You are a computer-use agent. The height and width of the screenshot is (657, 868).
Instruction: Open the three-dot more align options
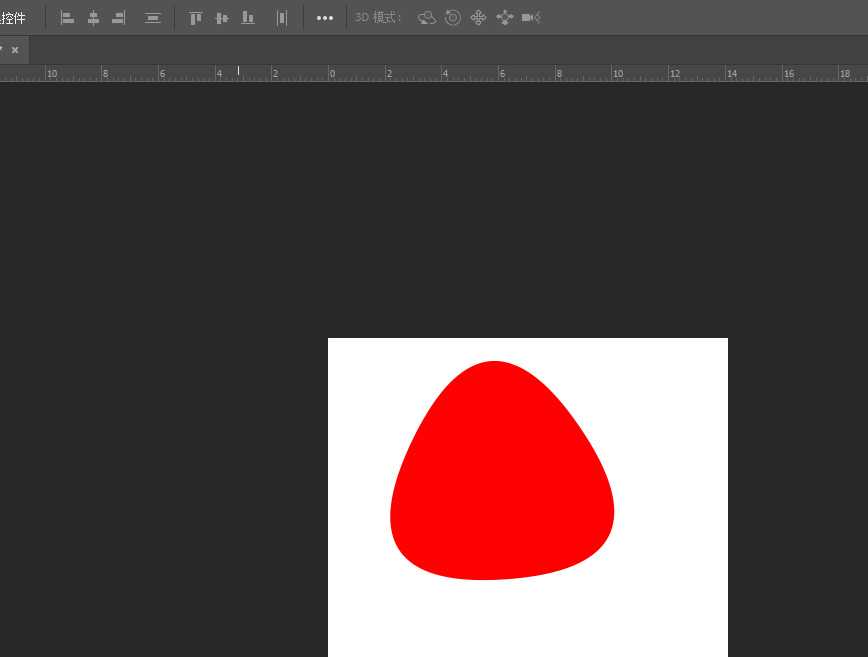click(325, 18)
